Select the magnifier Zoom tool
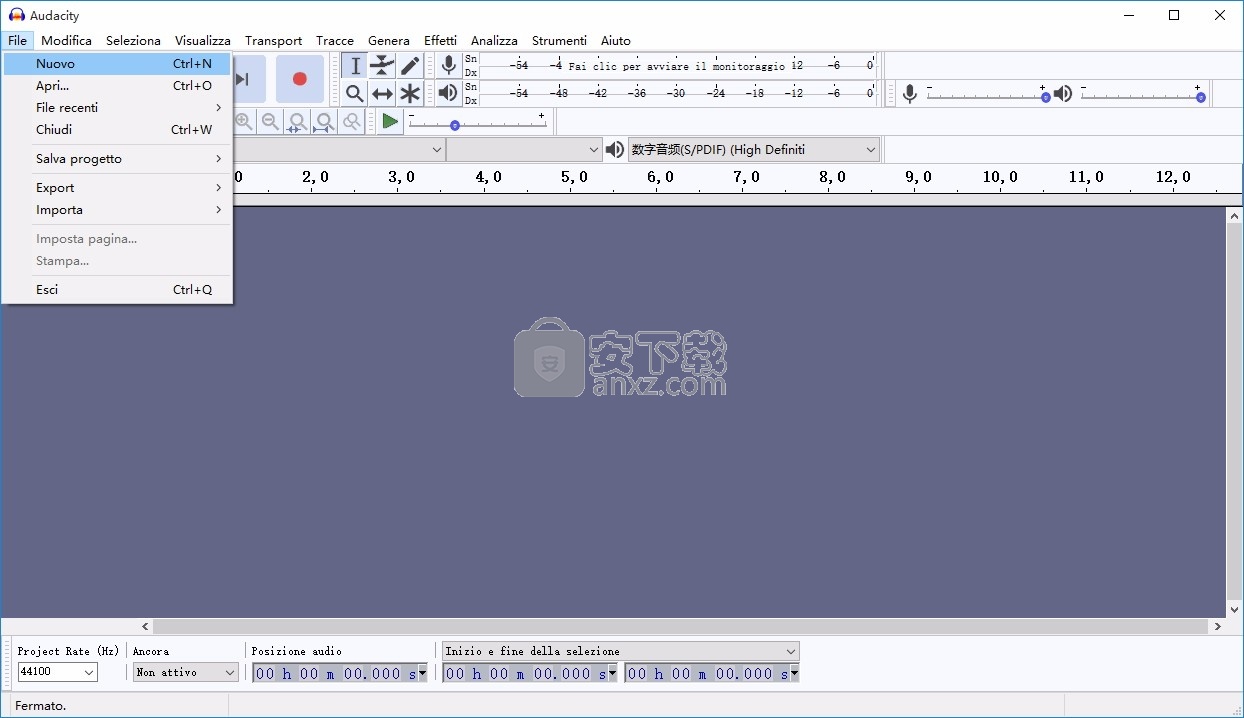The height and width of the screenshot is (718, 1244). tap(355, 93)
